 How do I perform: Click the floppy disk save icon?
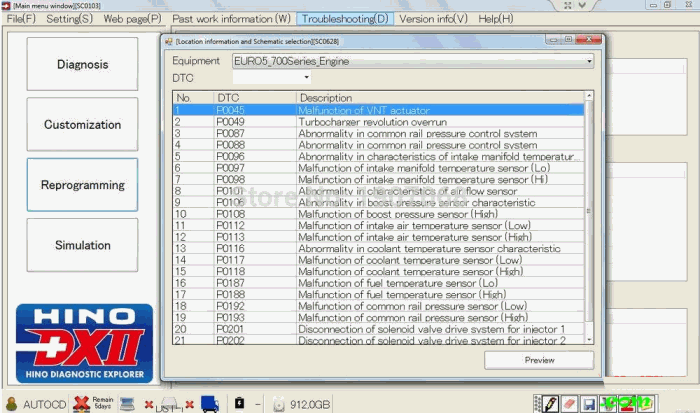[x=589, y=404]
